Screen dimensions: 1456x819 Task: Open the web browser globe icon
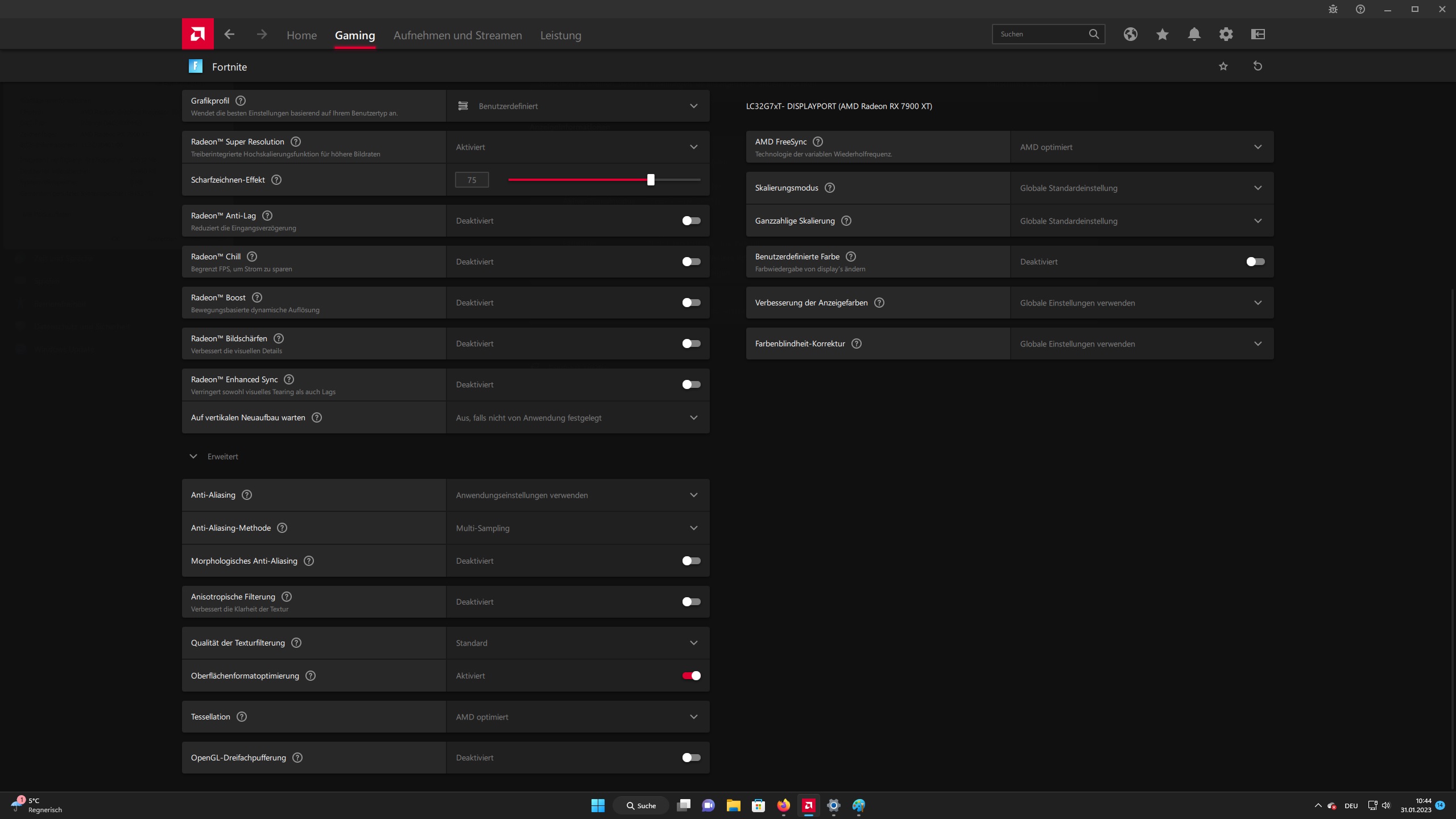1130,34
